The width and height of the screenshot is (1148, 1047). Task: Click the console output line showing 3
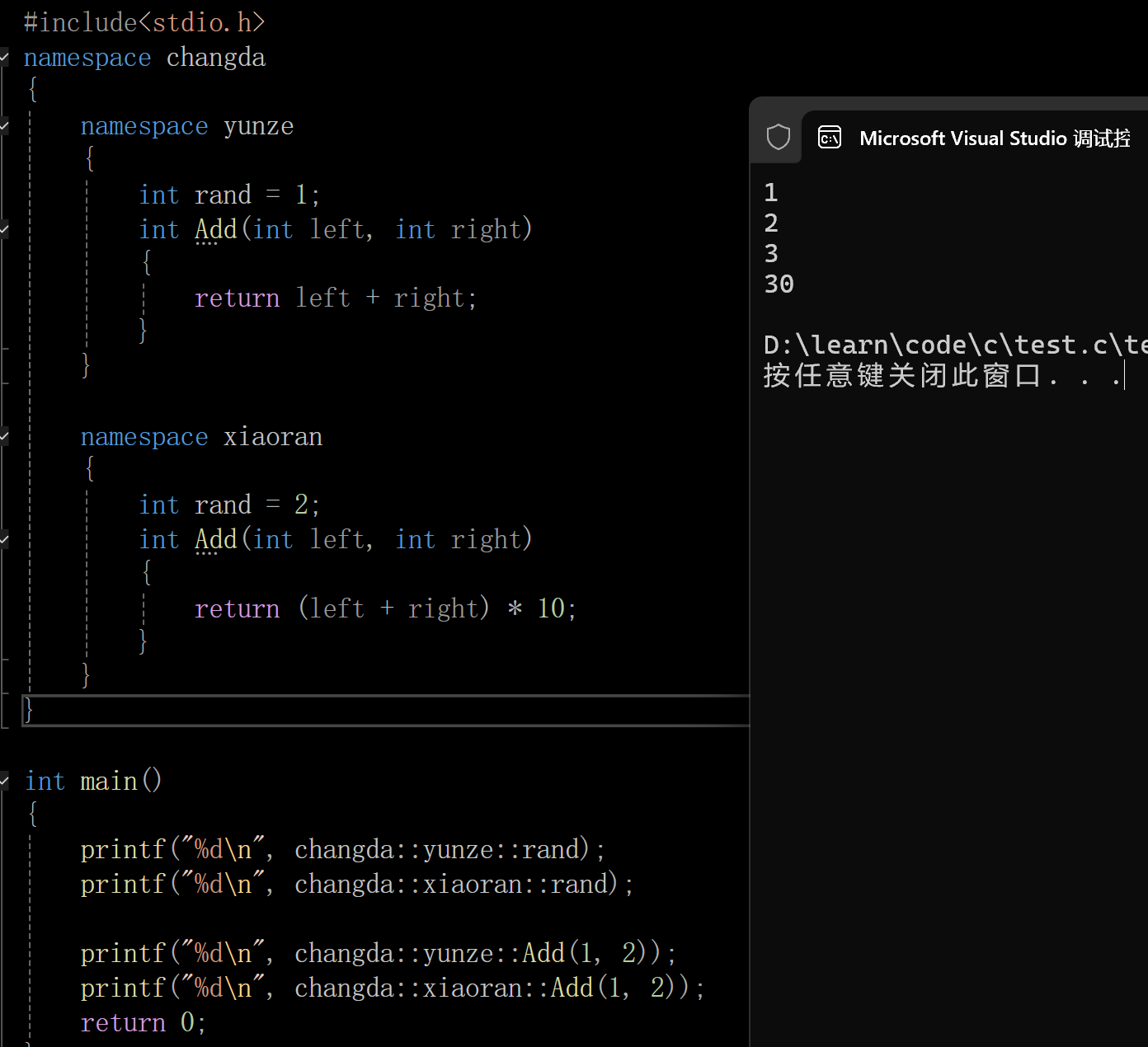tap(771, 254)
